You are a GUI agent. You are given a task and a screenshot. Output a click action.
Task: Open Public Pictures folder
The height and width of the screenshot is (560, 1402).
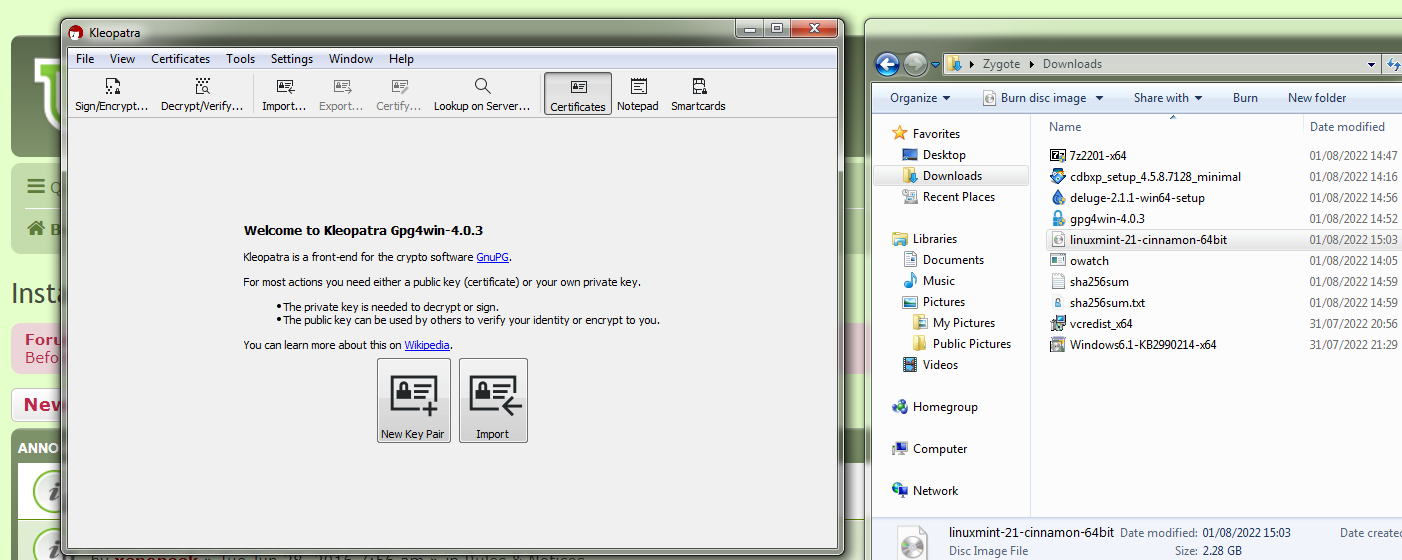[x=962, y=344]
